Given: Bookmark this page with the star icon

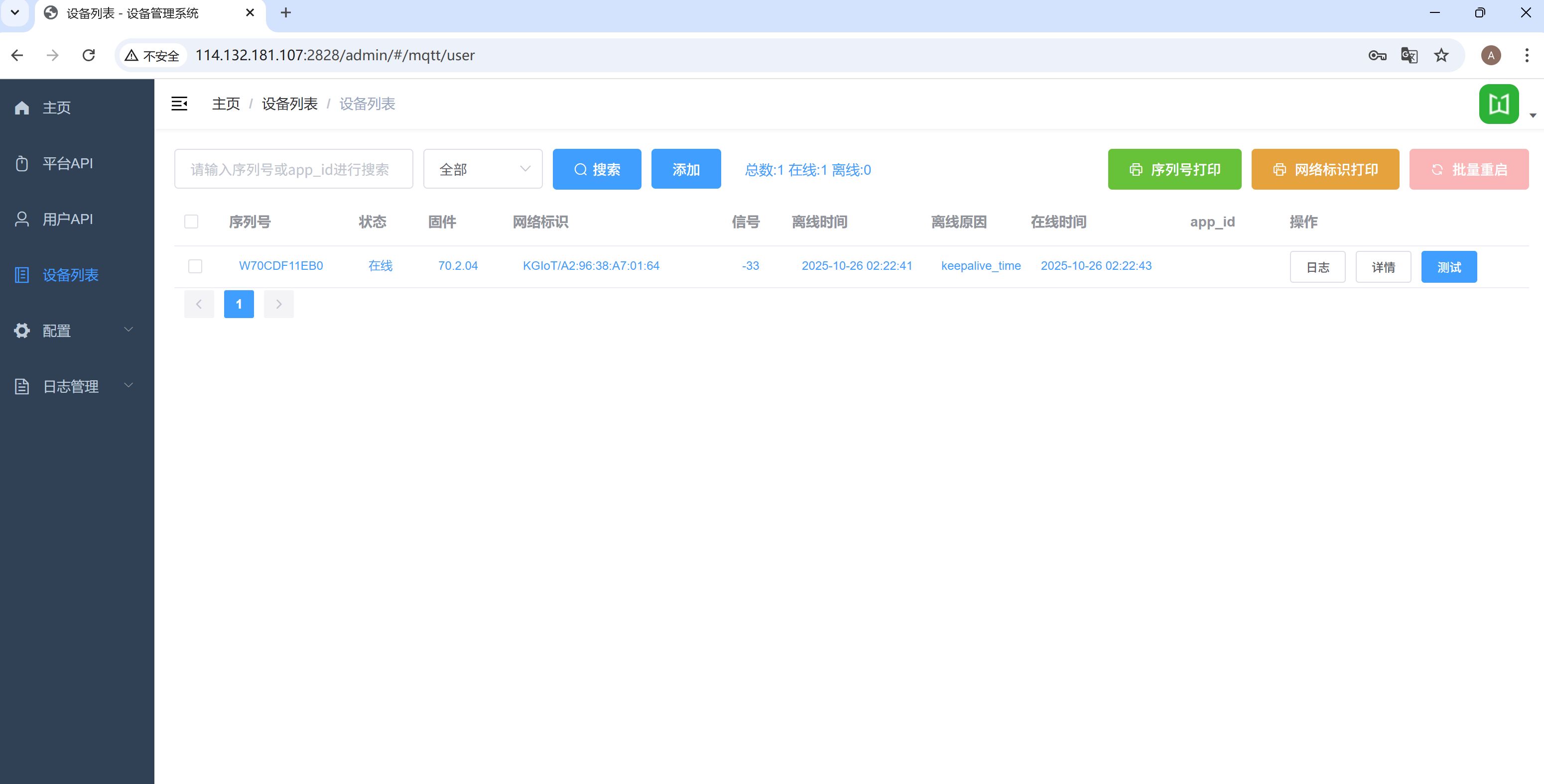Looking at the screenshot, I should [x=1441, y=55].
